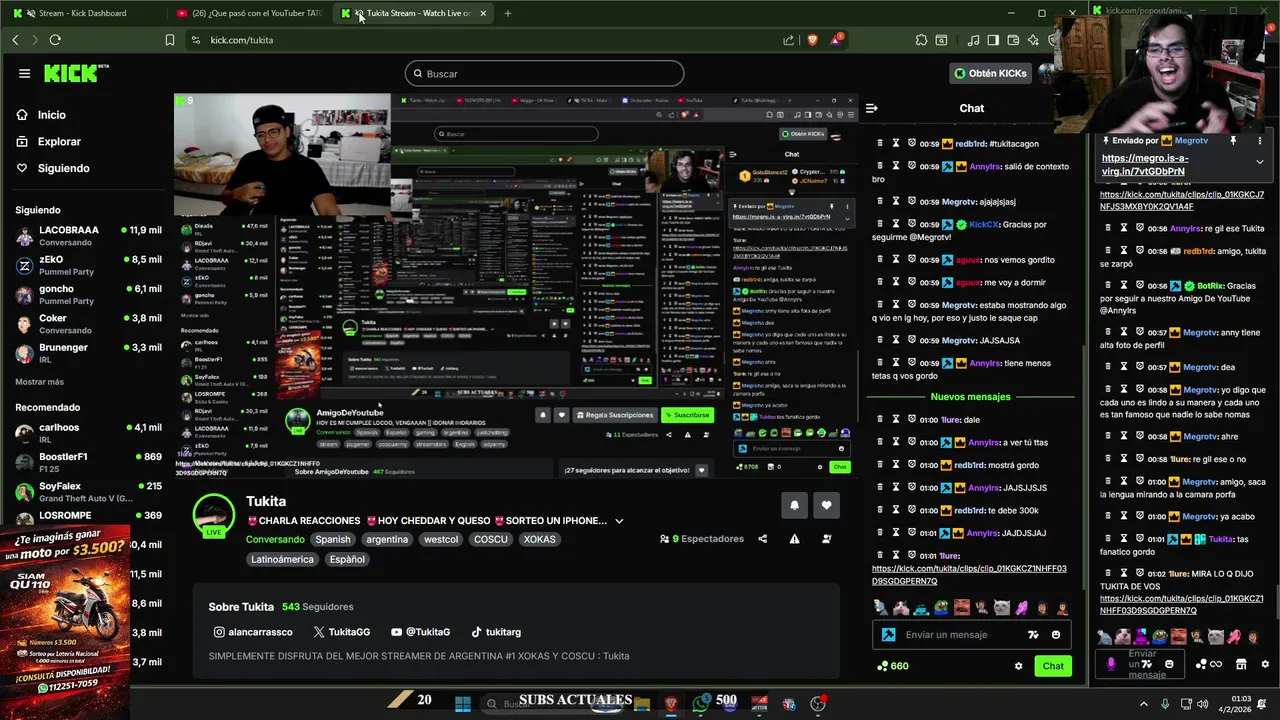The image size is (1280, 720).
Task: Open the 7TV emote menu in main chat
Action: click(x=1033, y=635)
